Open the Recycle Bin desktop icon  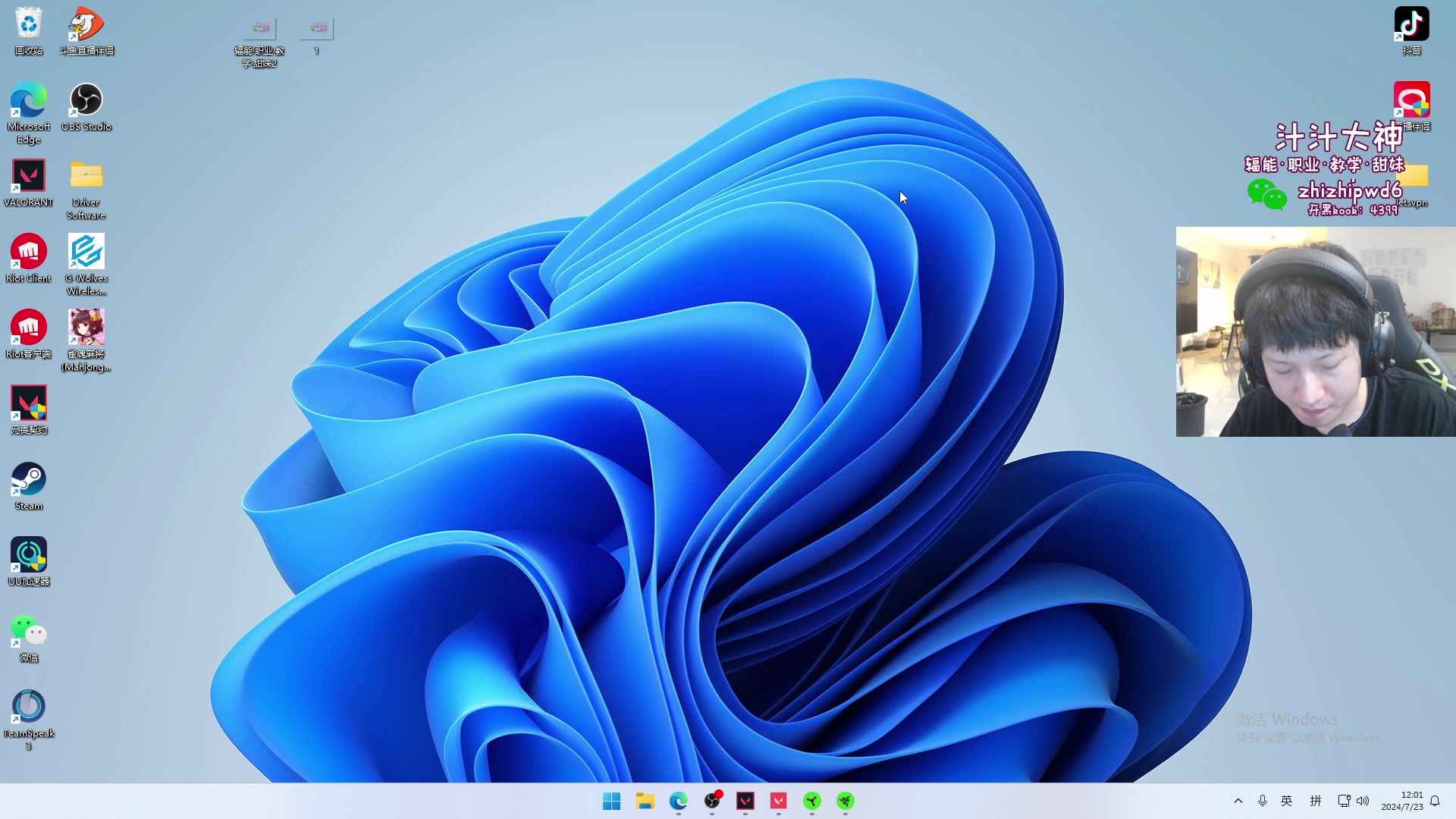click(29, 24)
